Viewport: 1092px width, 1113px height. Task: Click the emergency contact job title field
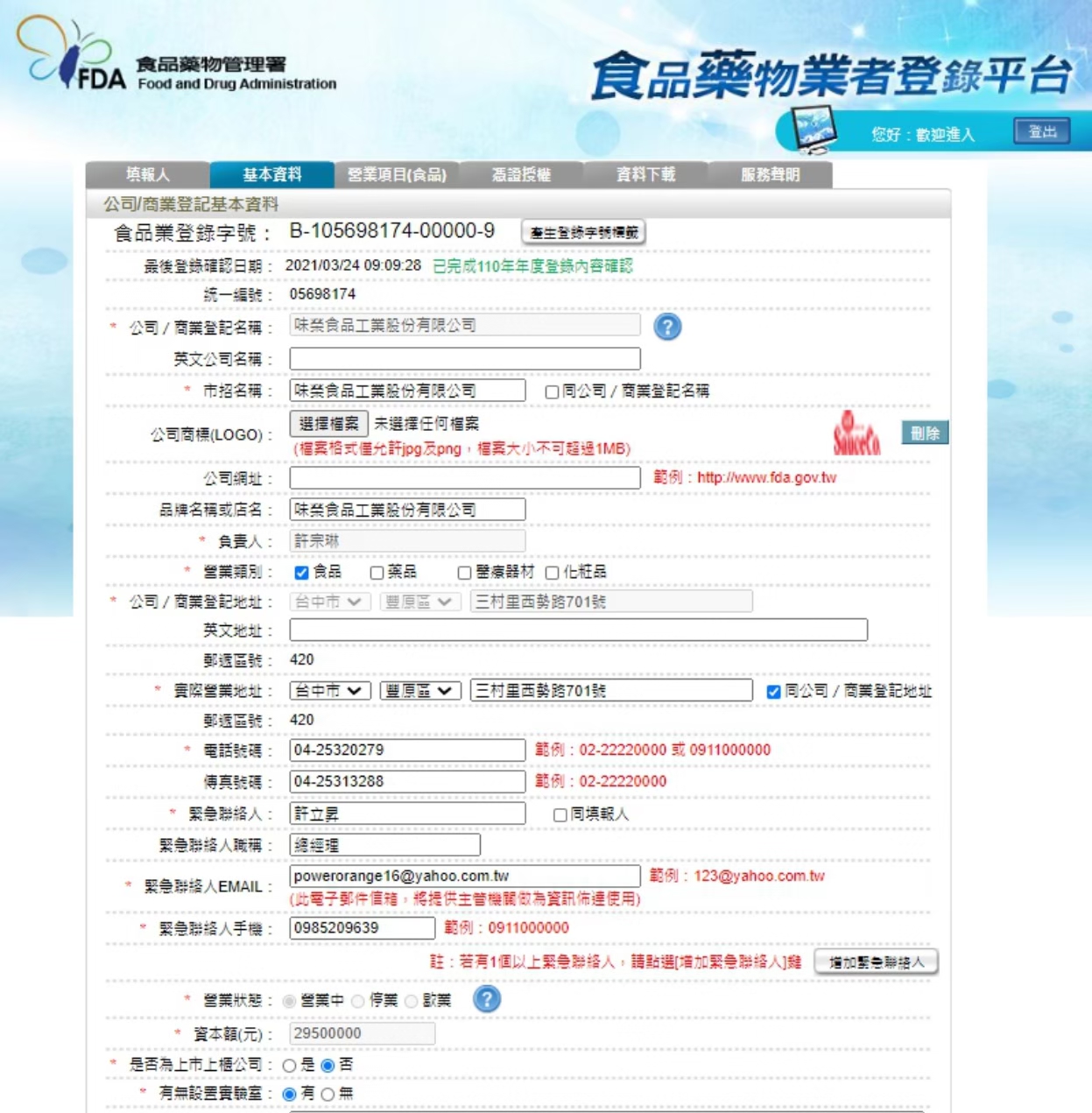(385, 845)
